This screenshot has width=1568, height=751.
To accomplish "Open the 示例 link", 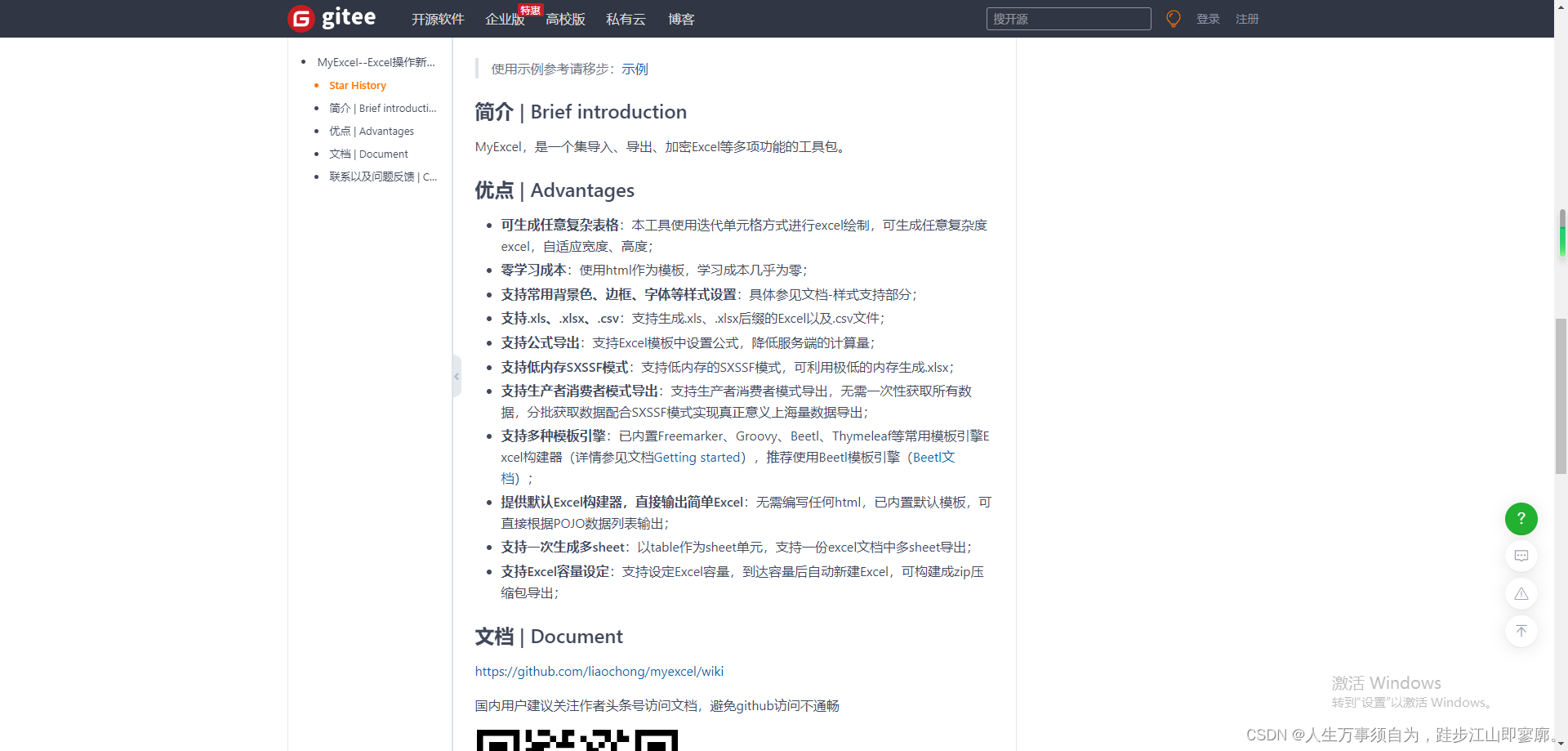I will coord(635,69).
